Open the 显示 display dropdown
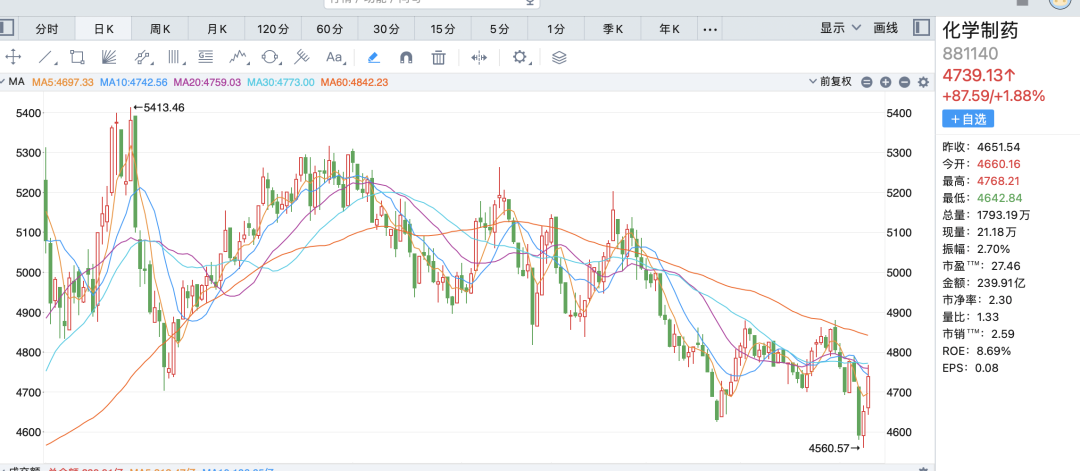1080x471 pixels. pyautogui.click(x=840, y=28)
